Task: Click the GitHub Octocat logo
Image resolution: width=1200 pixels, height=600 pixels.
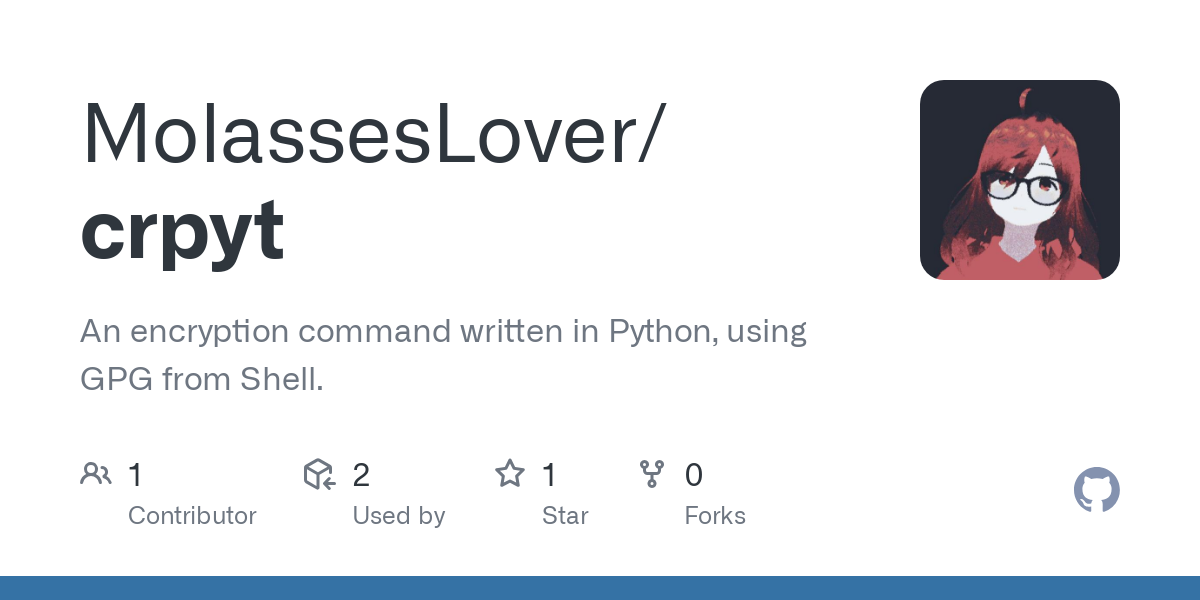Action: tap(1096, 491)
